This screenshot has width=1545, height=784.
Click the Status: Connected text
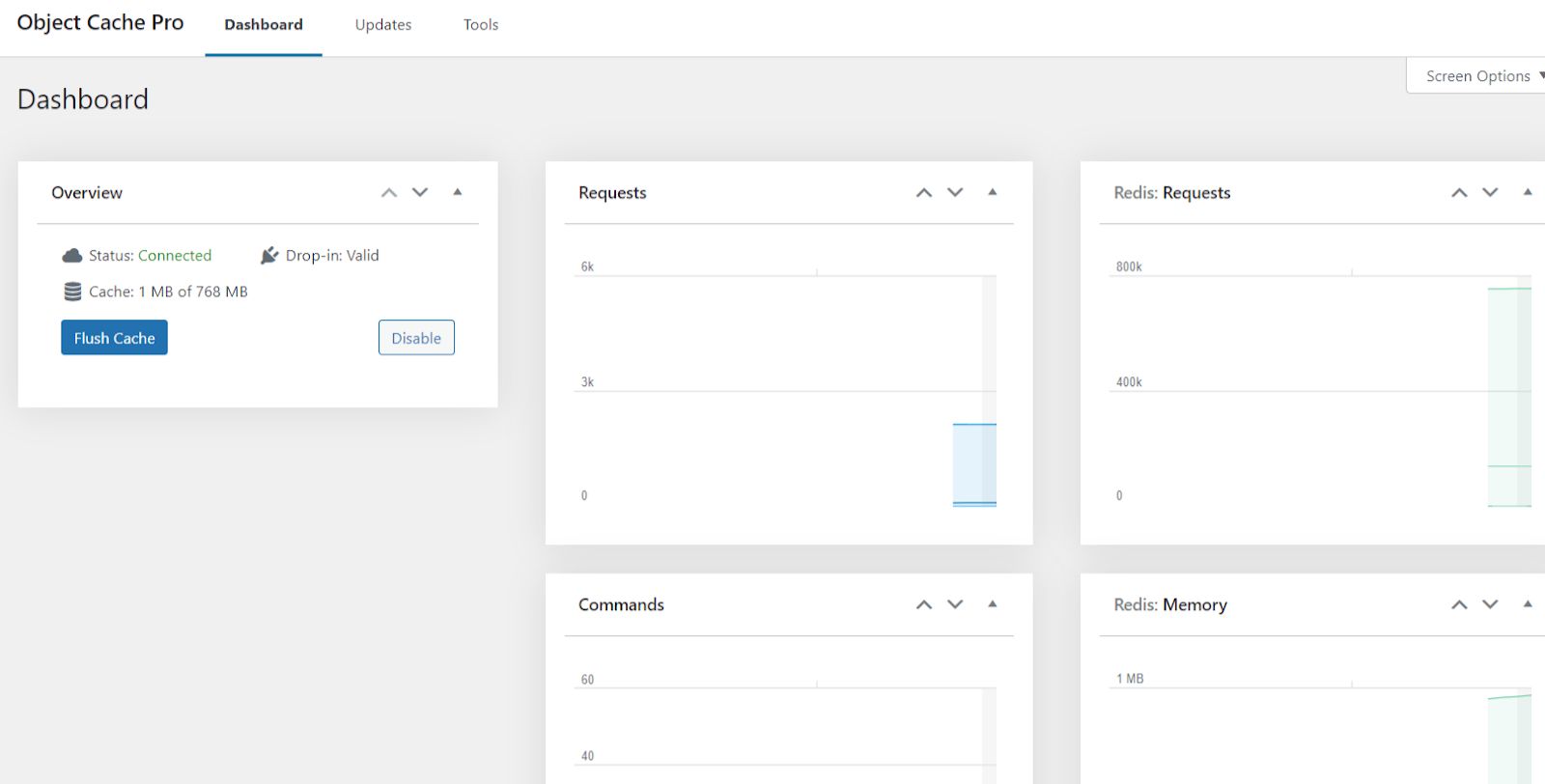tap(150, 256)
